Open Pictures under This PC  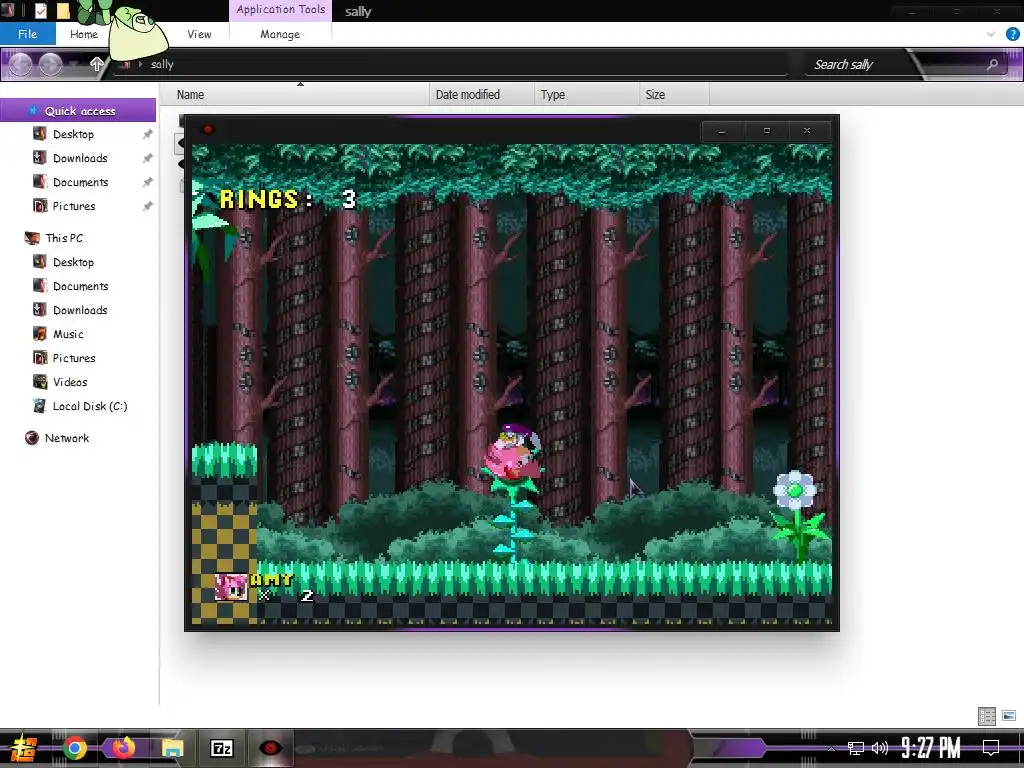pos(74,358)
